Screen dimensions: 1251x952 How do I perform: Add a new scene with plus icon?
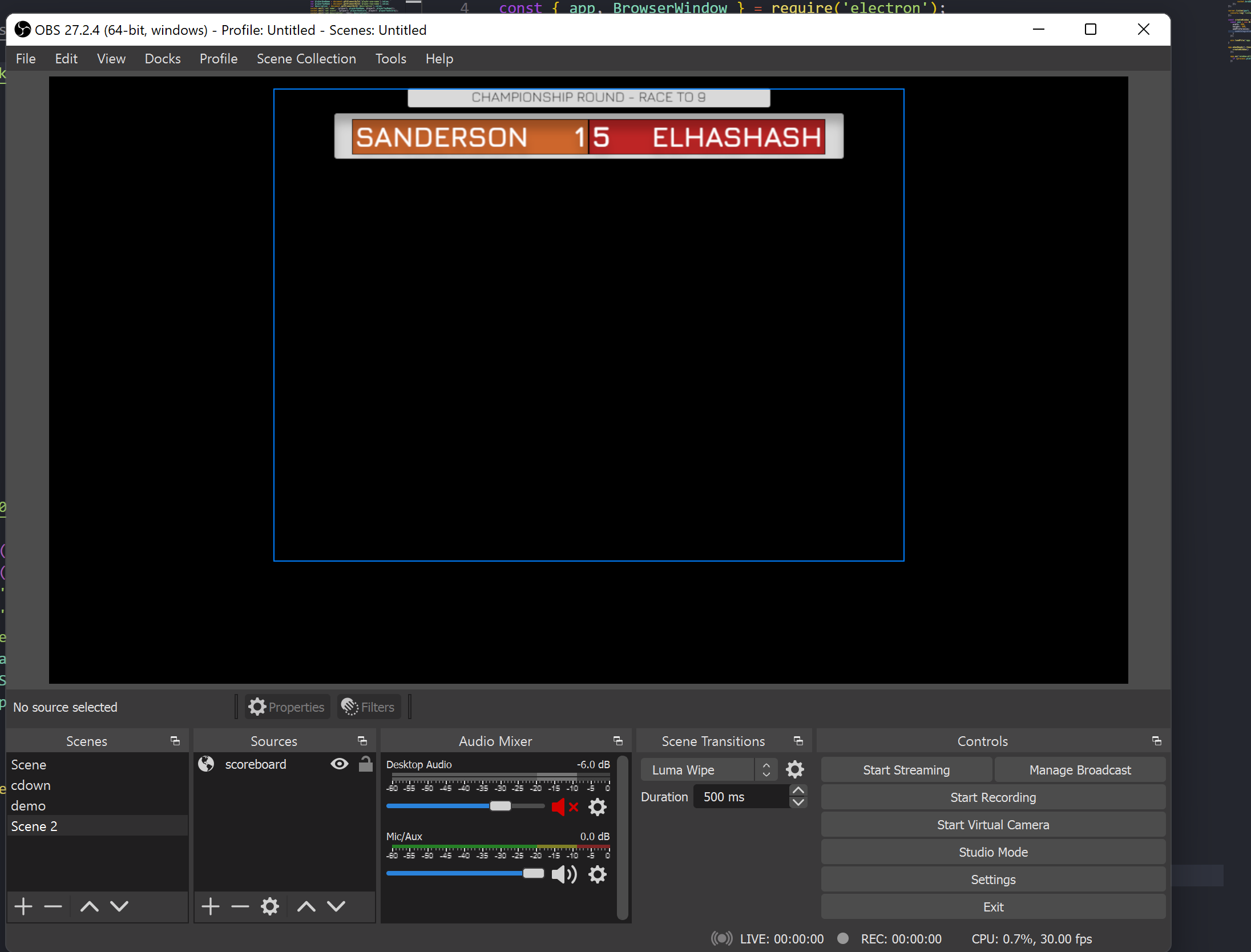click(23, 906)
